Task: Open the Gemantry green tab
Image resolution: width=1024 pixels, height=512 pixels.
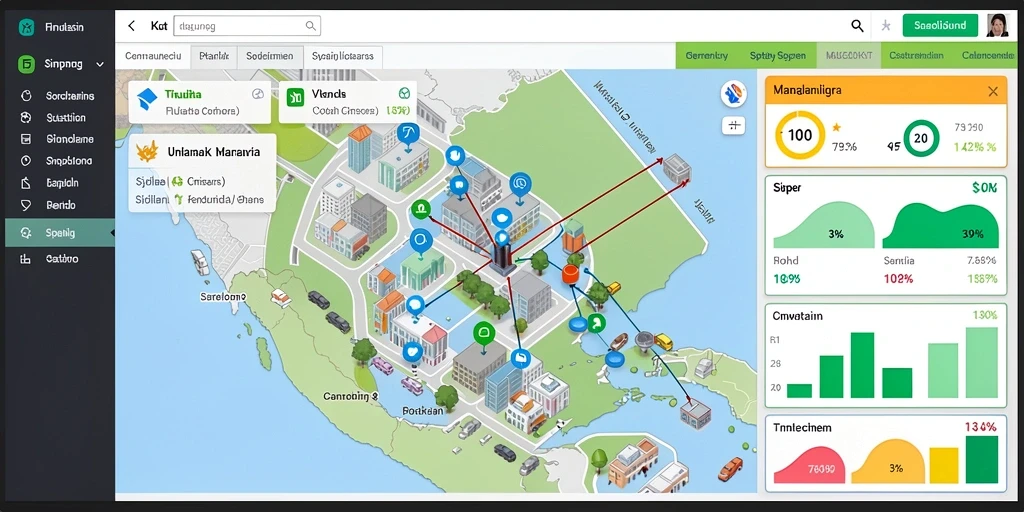Action: (x=707, y=56)
